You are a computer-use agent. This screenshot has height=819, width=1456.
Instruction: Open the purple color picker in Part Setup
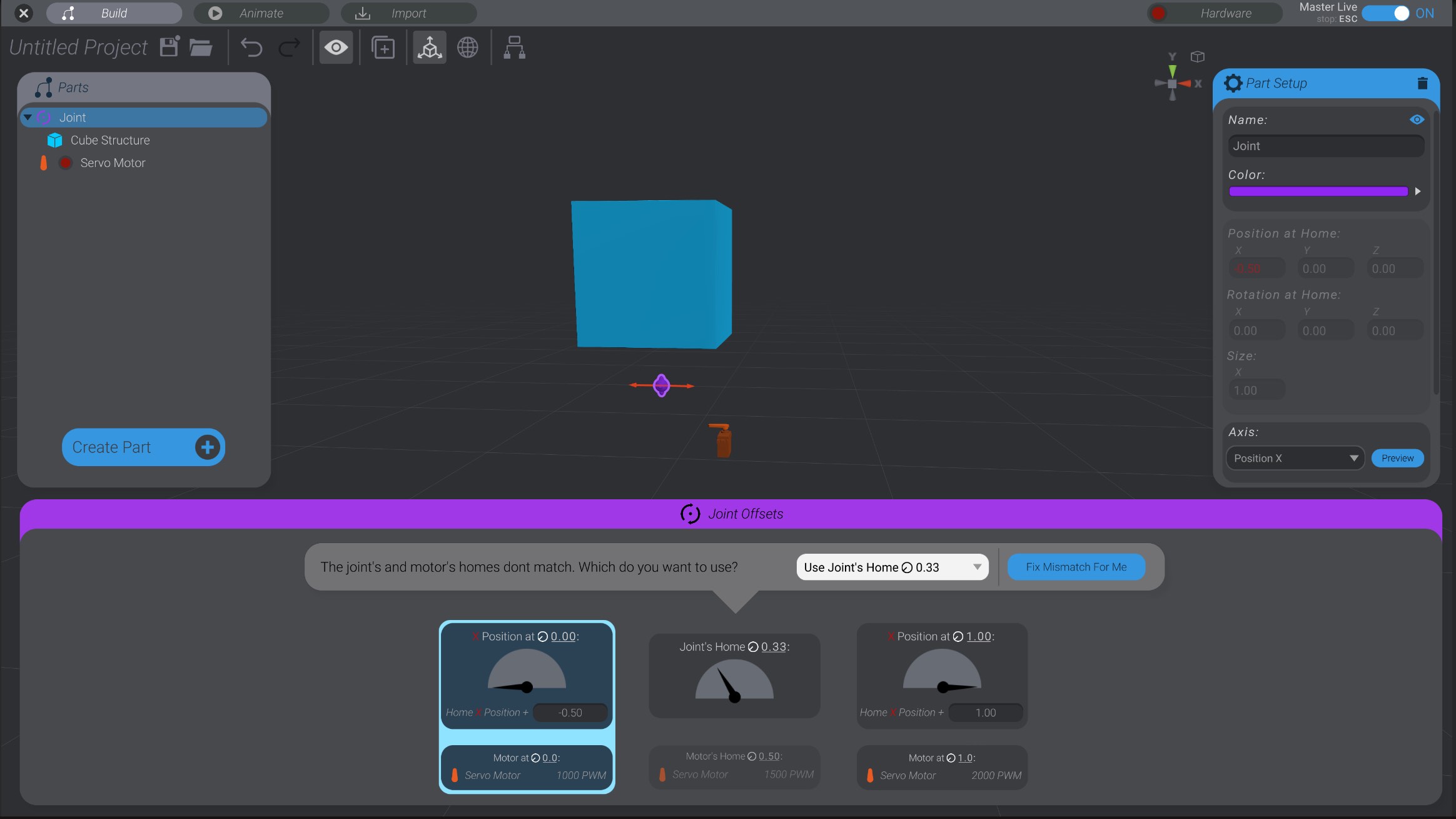(1317, 191)
